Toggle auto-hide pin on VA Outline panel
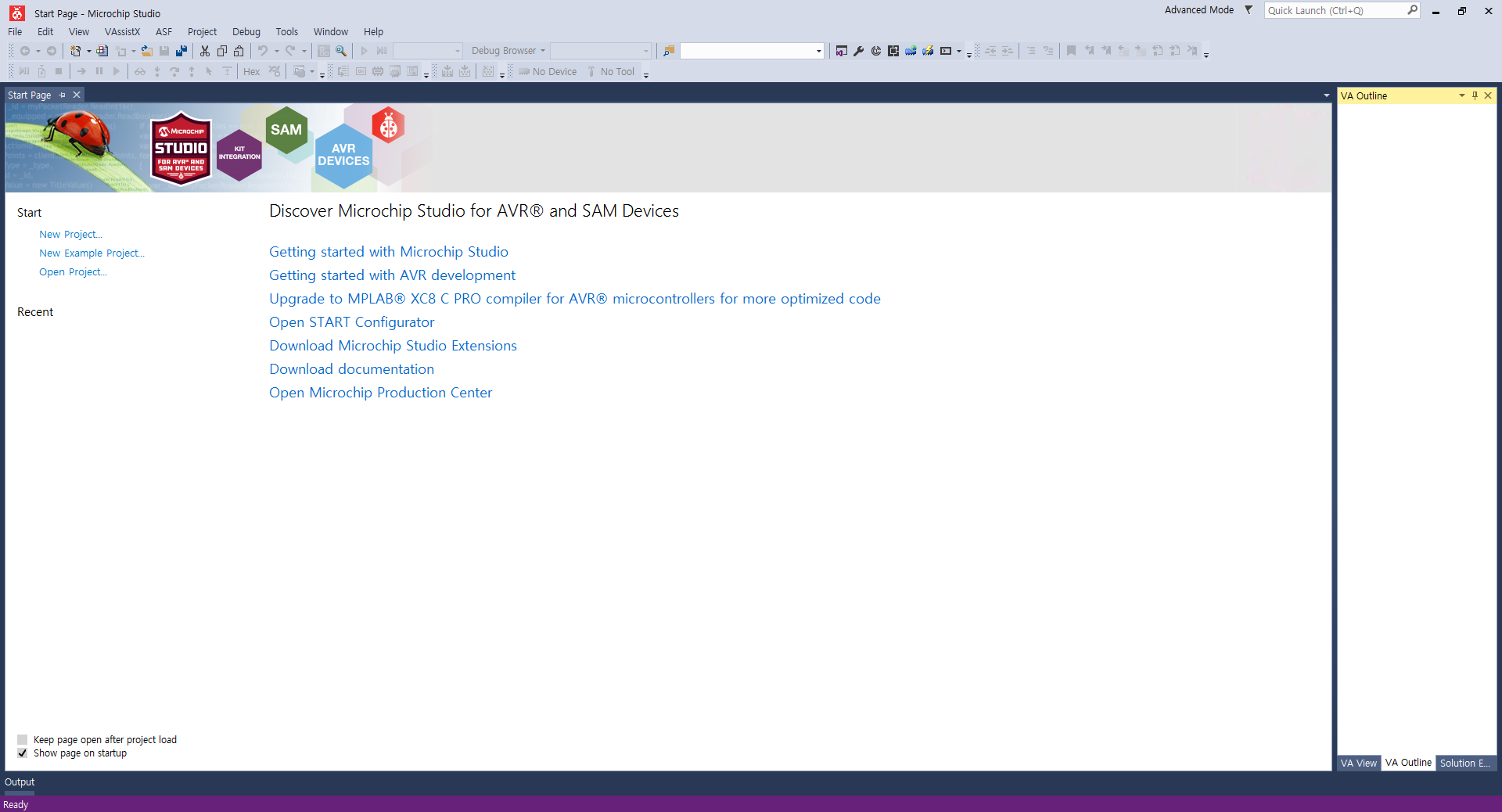 (1475, 95)
